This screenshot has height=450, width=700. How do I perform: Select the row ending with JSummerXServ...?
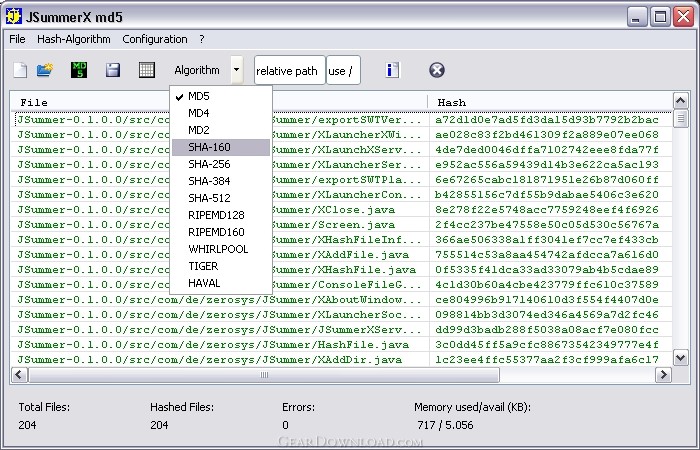(342, 329)
